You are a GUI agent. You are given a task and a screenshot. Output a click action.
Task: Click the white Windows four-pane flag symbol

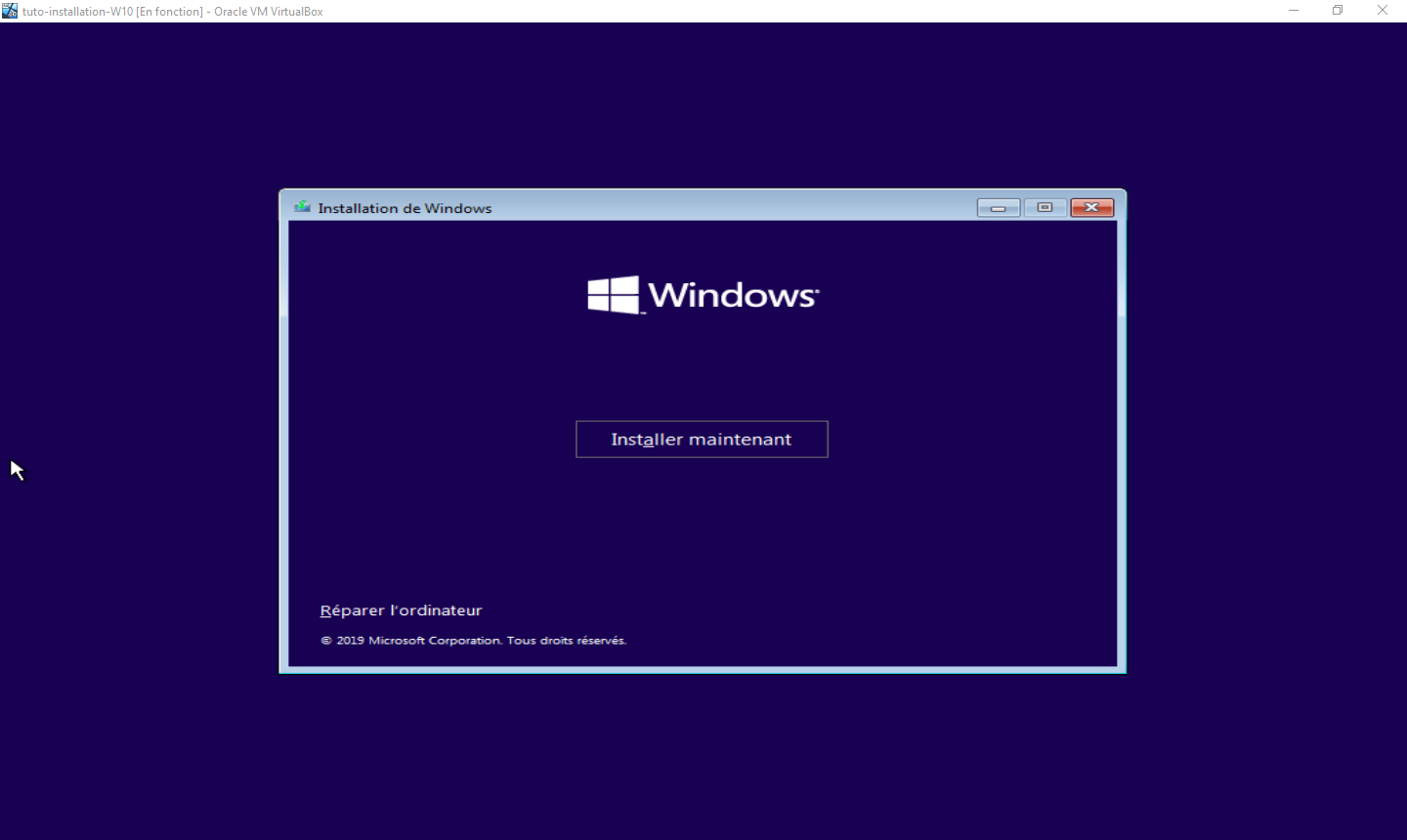614,295
